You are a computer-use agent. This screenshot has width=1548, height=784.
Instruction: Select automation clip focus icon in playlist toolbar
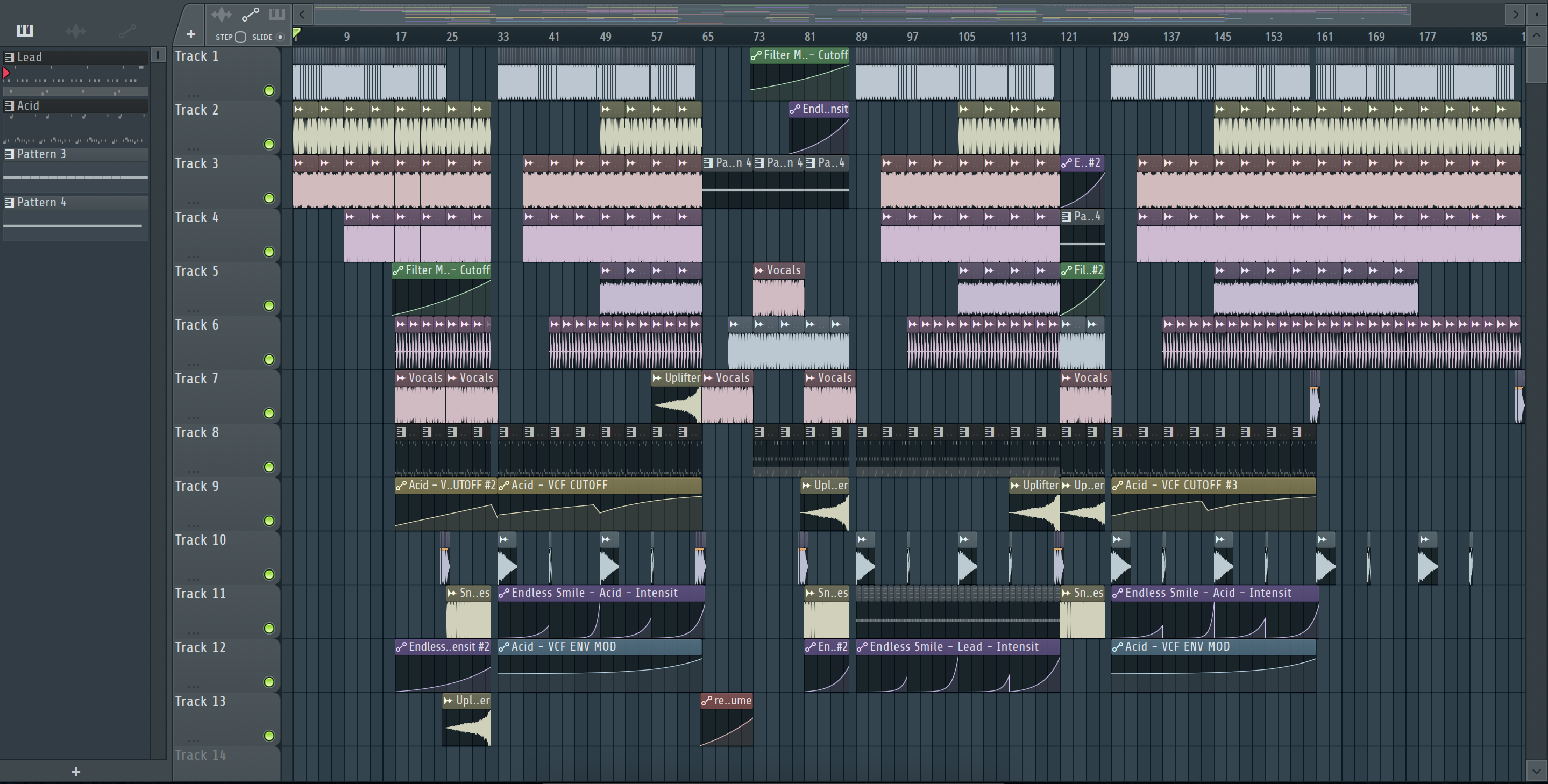[x=250, y=14]
